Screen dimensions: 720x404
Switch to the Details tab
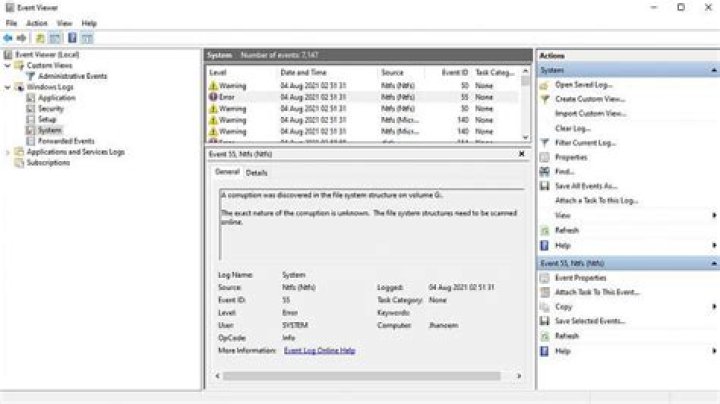coord(256,173)
